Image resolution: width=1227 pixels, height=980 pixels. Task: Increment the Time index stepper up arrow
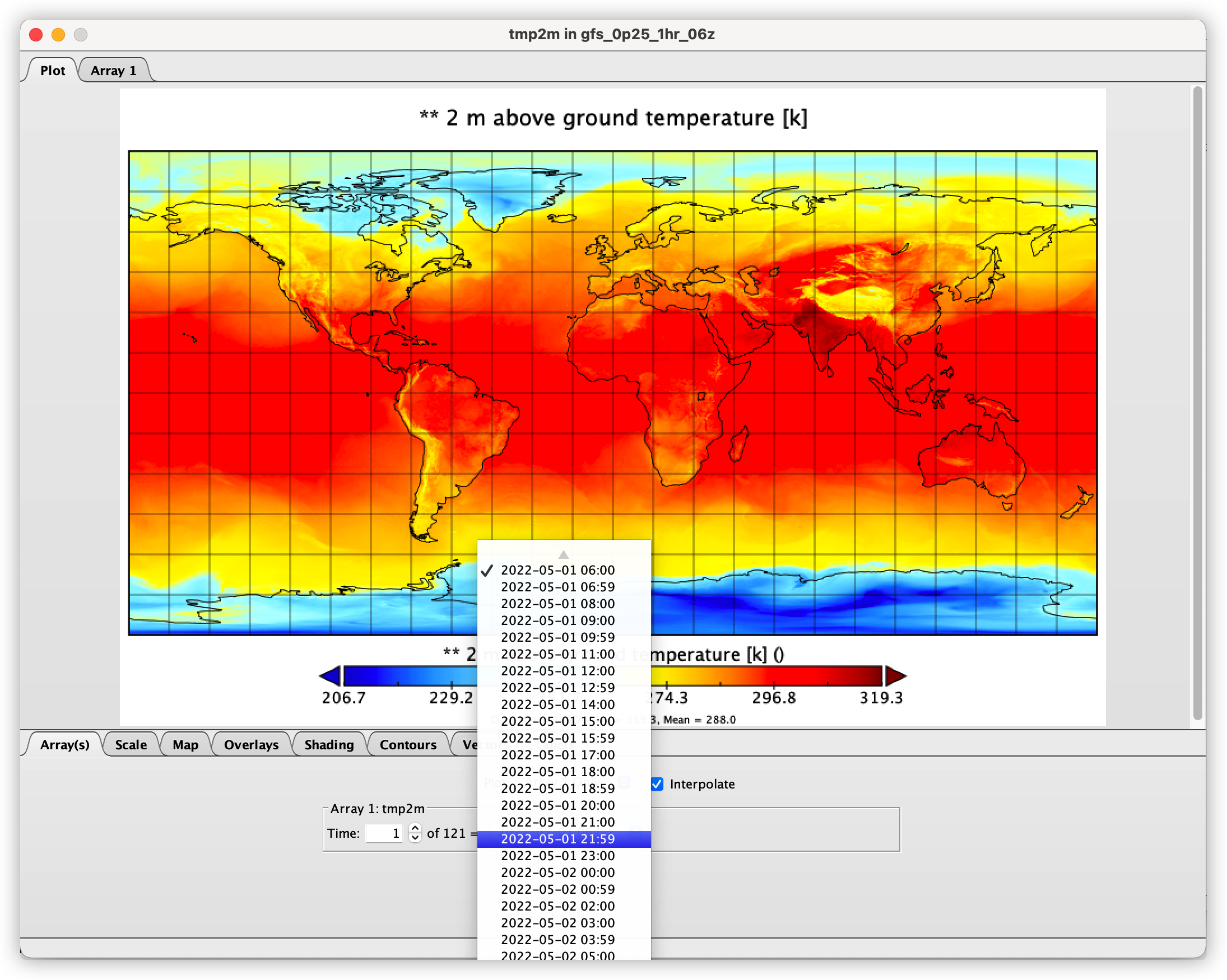(x=416, y=828)
